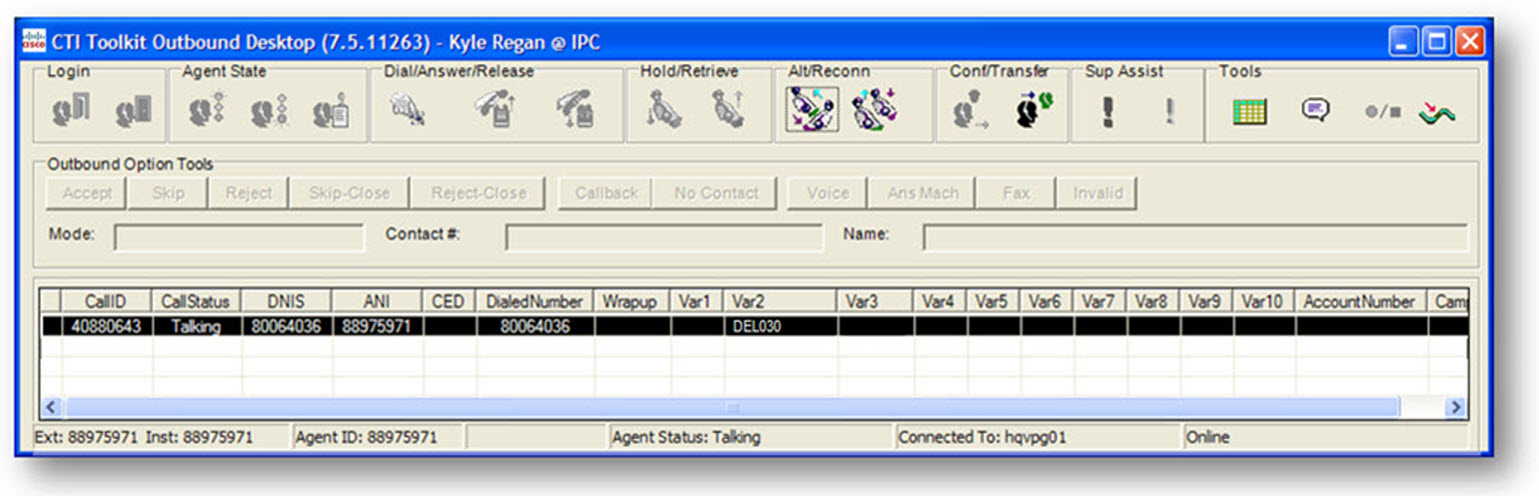Click the call grid's right scroll arrow
1539x496 pixels.
pos(1455,407)
